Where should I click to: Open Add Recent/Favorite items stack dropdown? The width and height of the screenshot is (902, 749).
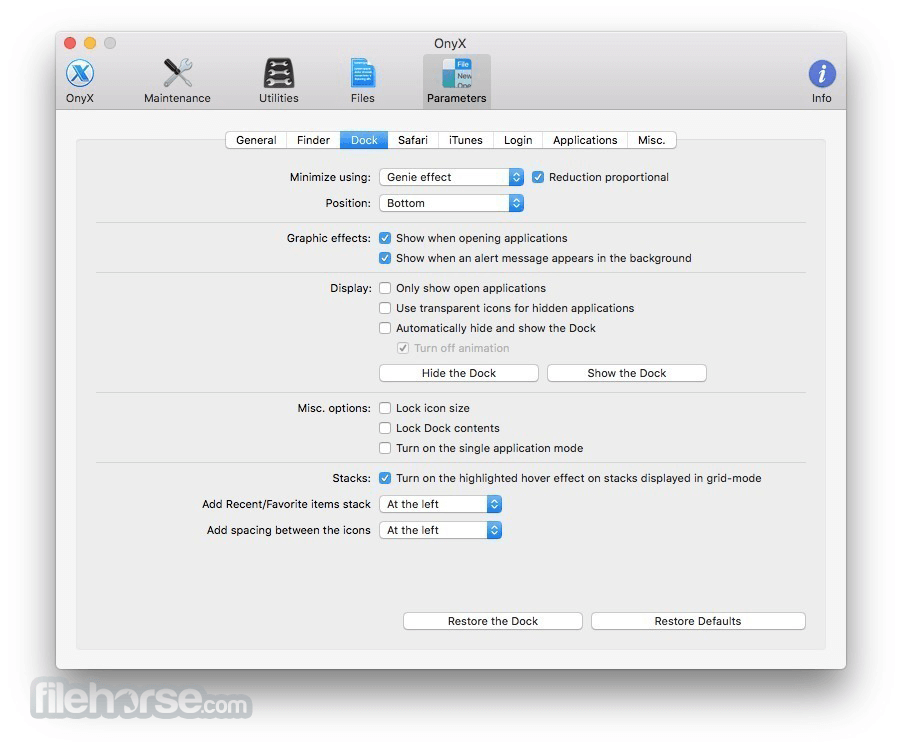tap(441, 504)
